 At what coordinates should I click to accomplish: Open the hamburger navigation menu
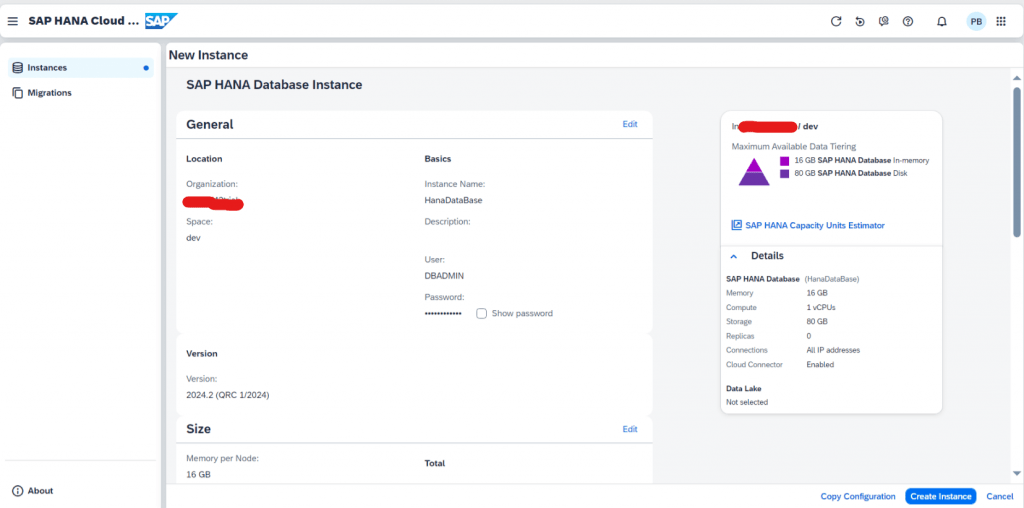point(13,22)
